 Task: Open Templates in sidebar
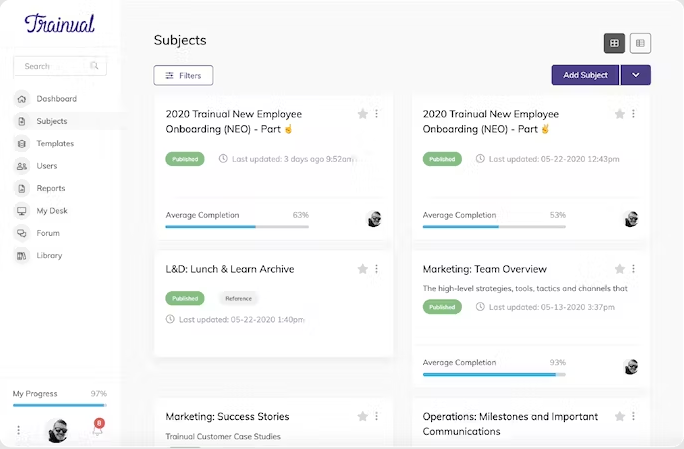click(x=55, y=144)
